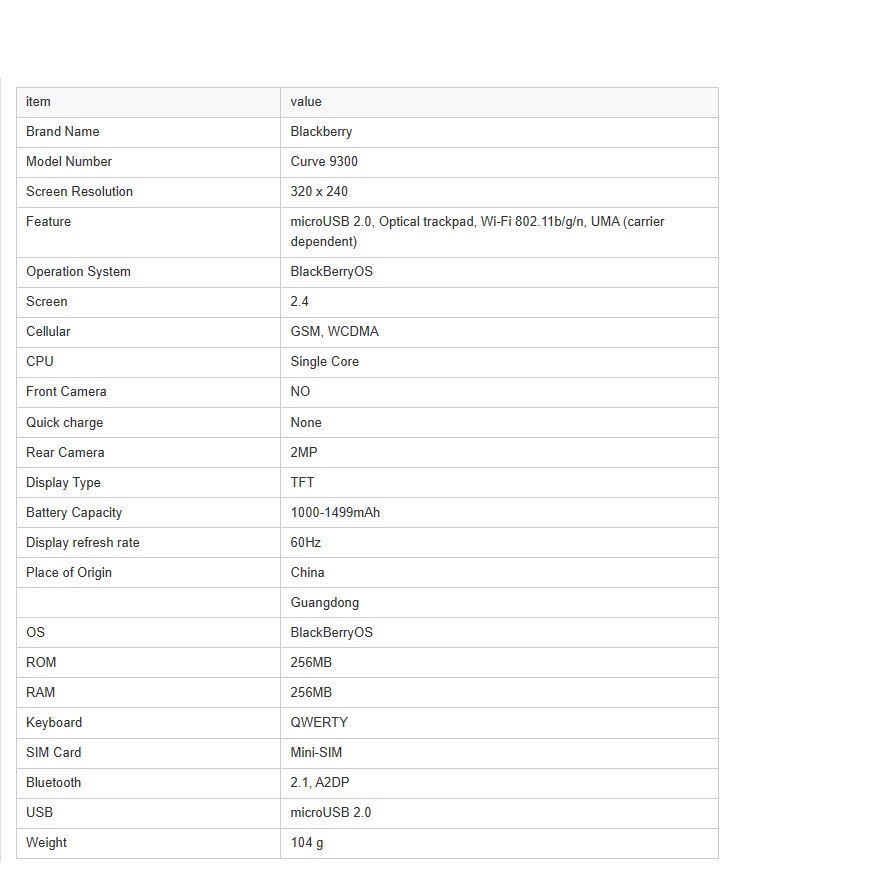
Task: Select the Guangdong origin value cell
Action: pos(499,603)
